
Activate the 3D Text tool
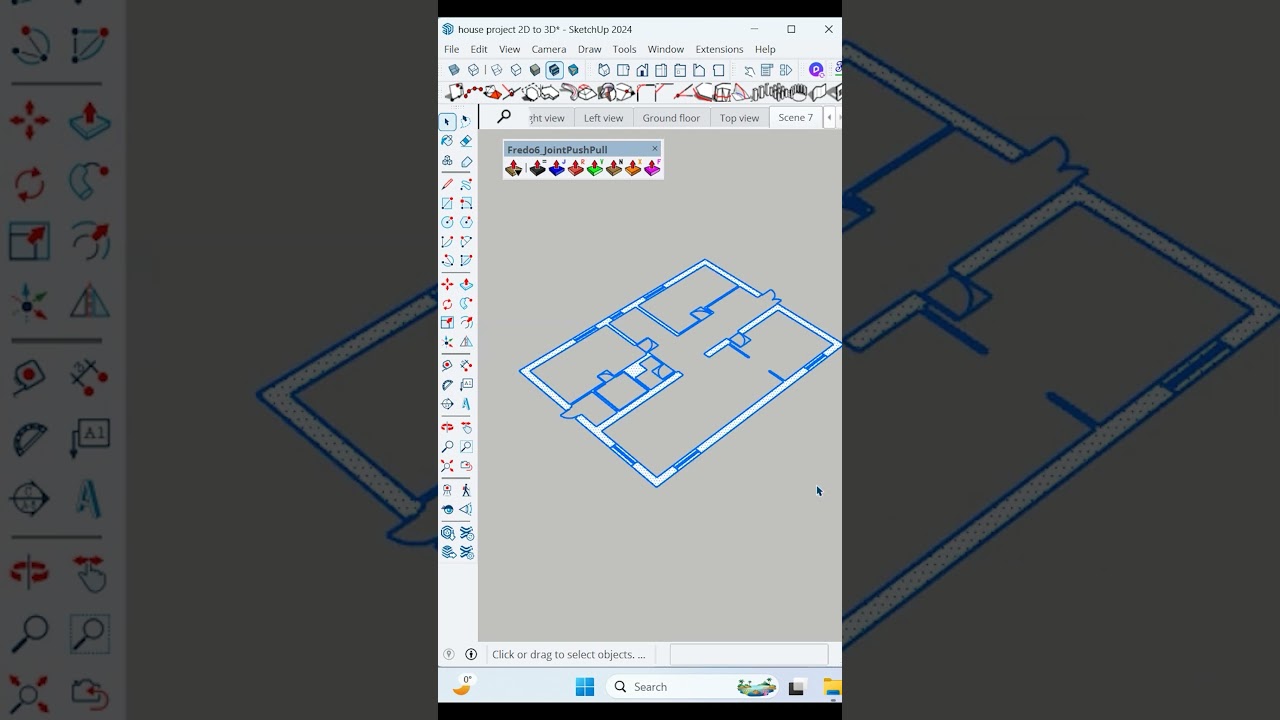[x=466, y=404]
